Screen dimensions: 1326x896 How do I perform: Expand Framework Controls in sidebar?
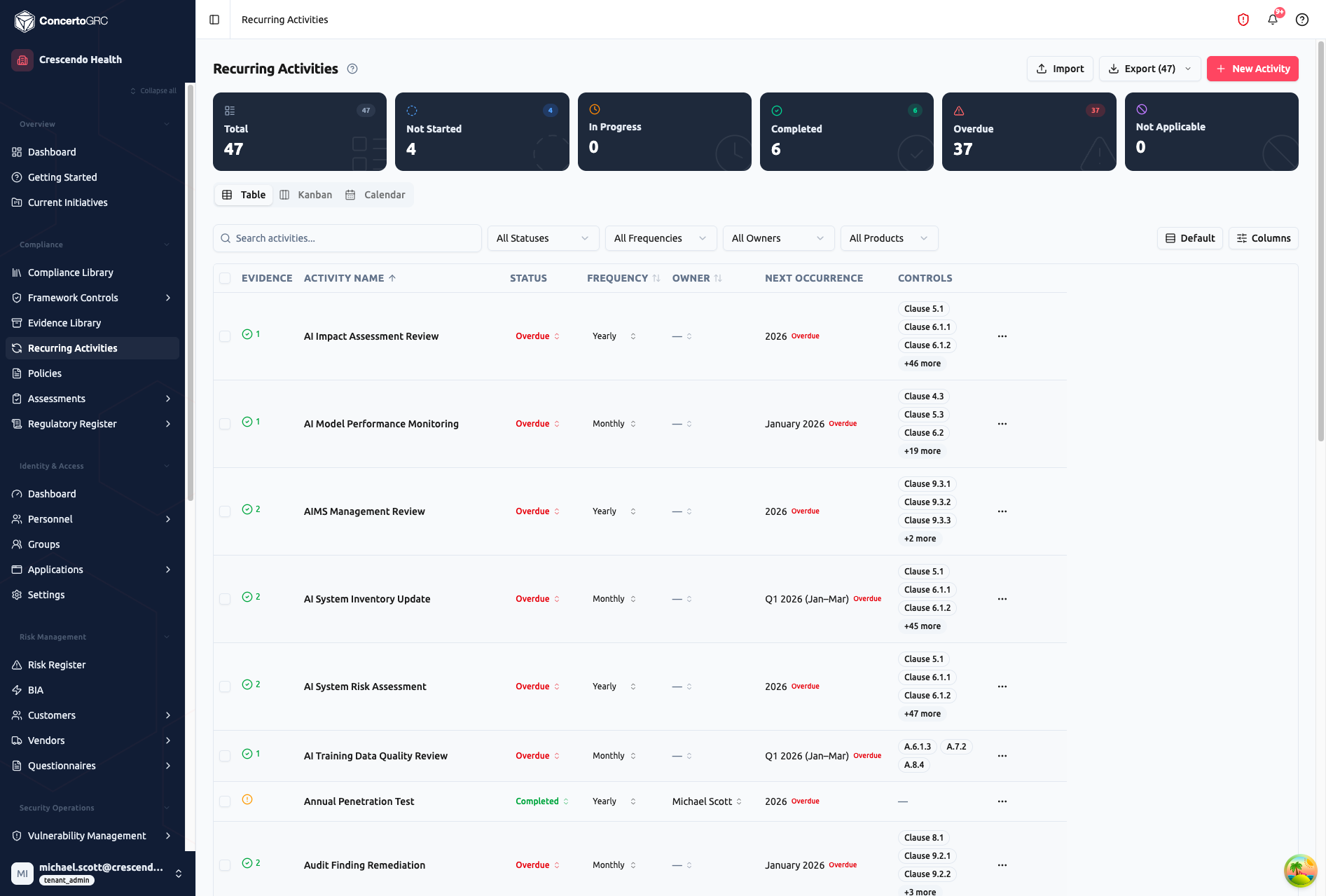coord(167,298)
